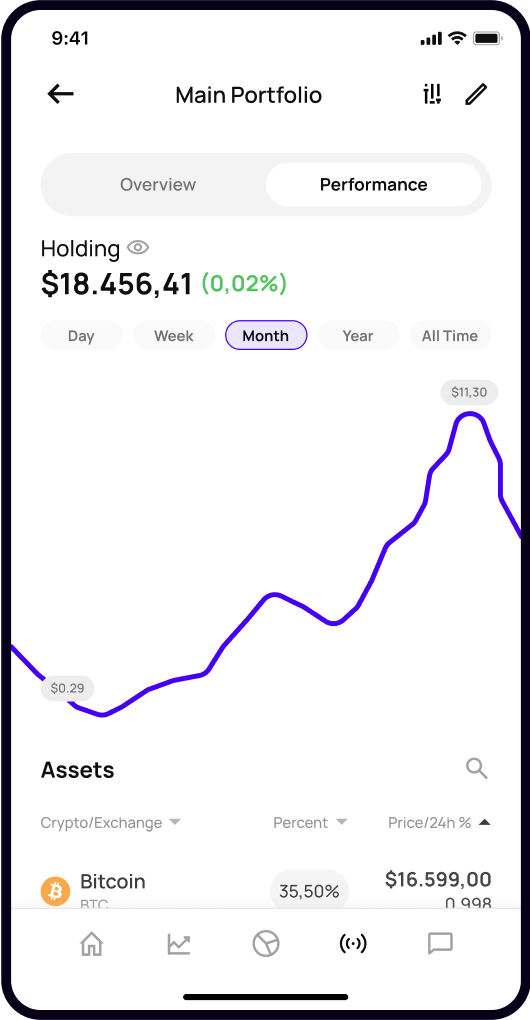Search assets with the magnifier icon
This screenshot has width=530, height=1020.
(x=477, y=768)
